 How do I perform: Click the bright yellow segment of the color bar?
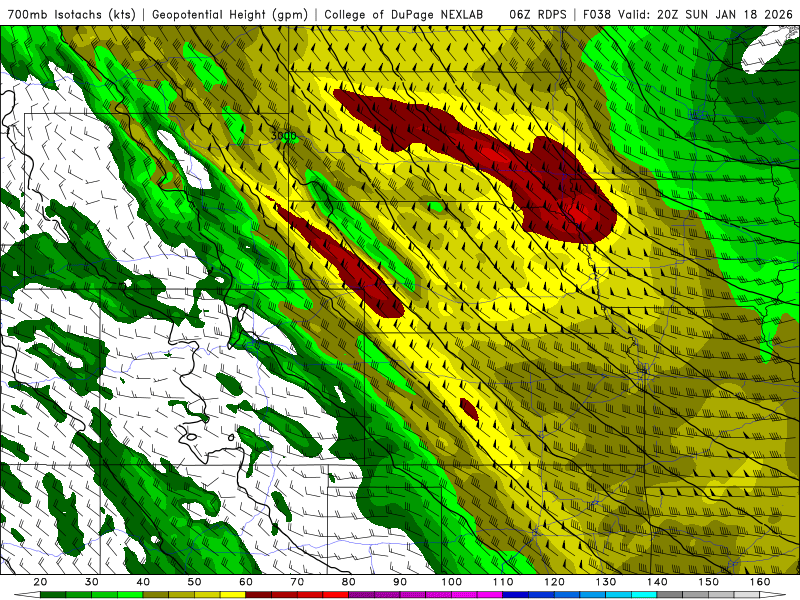(x=233, y=594)
